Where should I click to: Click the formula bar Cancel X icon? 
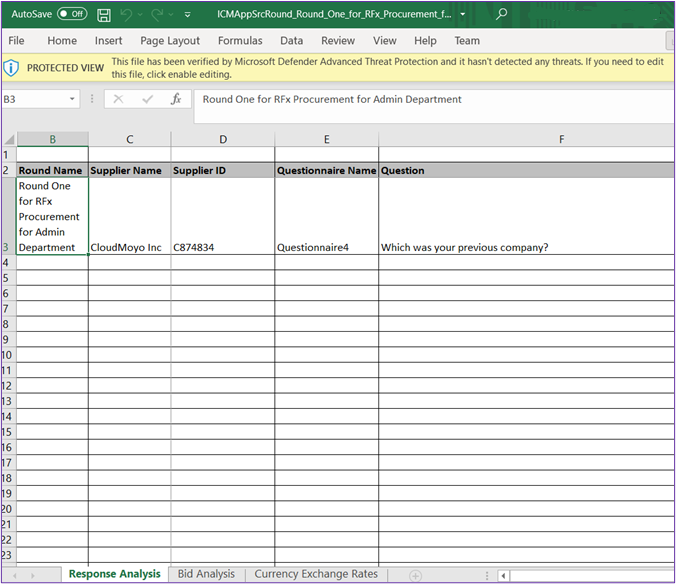click(118, 99)
